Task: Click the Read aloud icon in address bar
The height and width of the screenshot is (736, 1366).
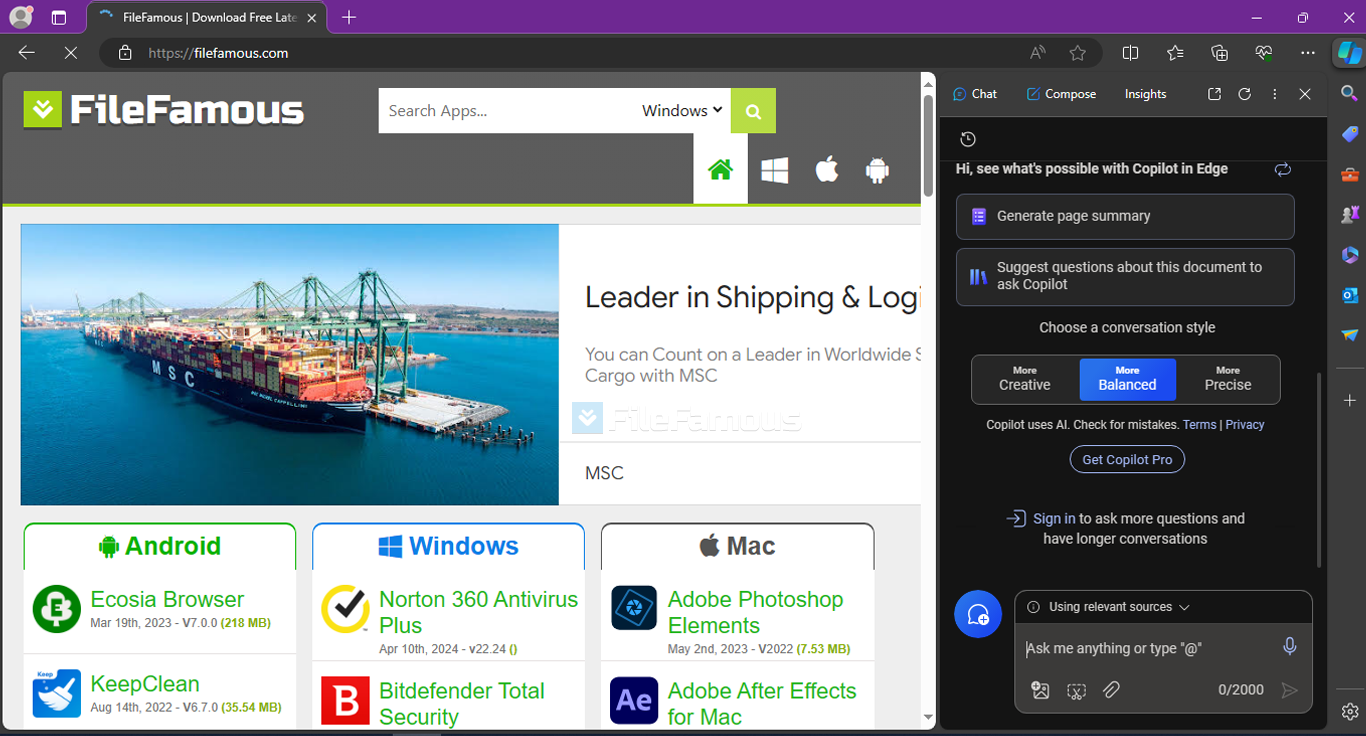Action: pyautogui.click(x=1038, y=53)
